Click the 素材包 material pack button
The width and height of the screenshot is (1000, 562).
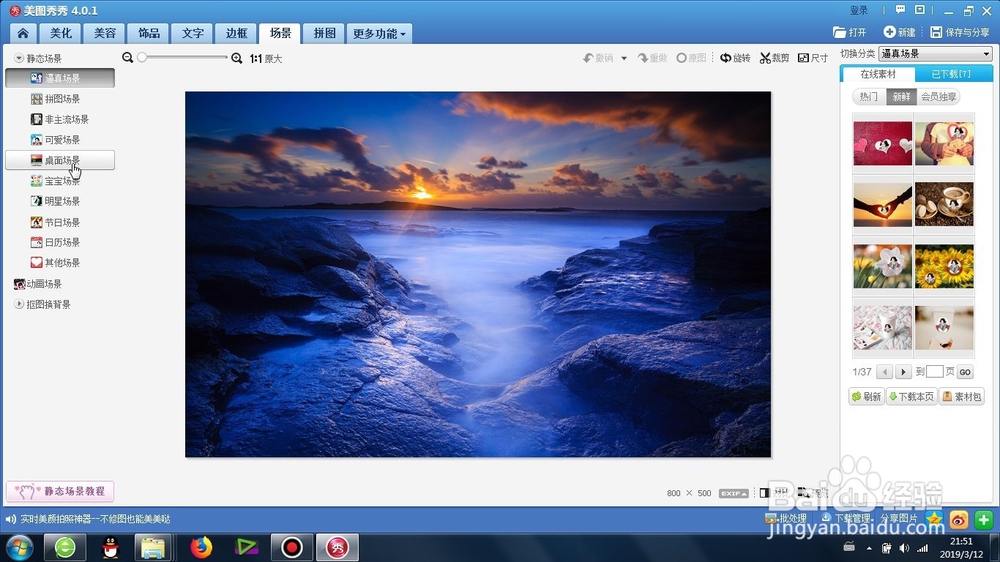click(x=962, y=397)
